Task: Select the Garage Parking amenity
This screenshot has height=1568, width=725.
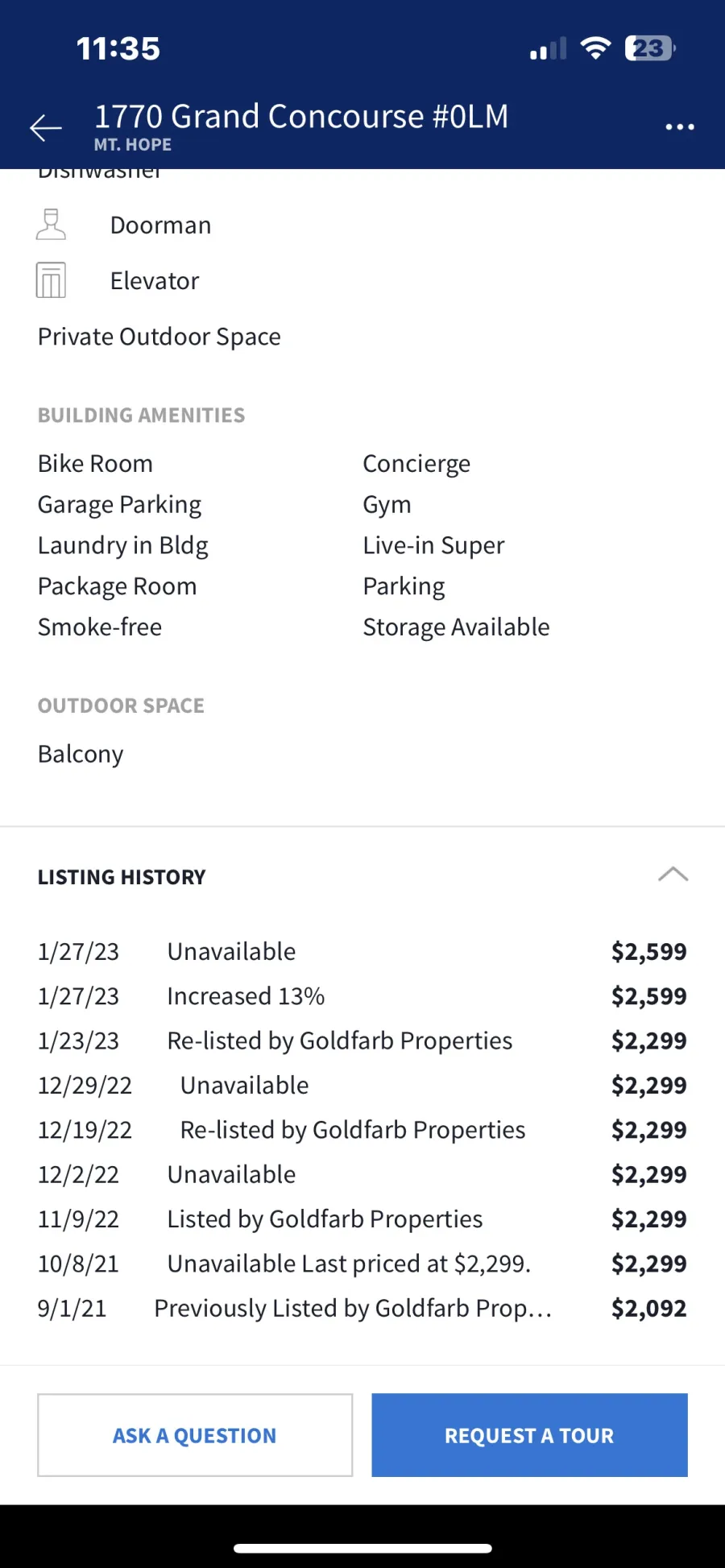Action: [119, 505]
